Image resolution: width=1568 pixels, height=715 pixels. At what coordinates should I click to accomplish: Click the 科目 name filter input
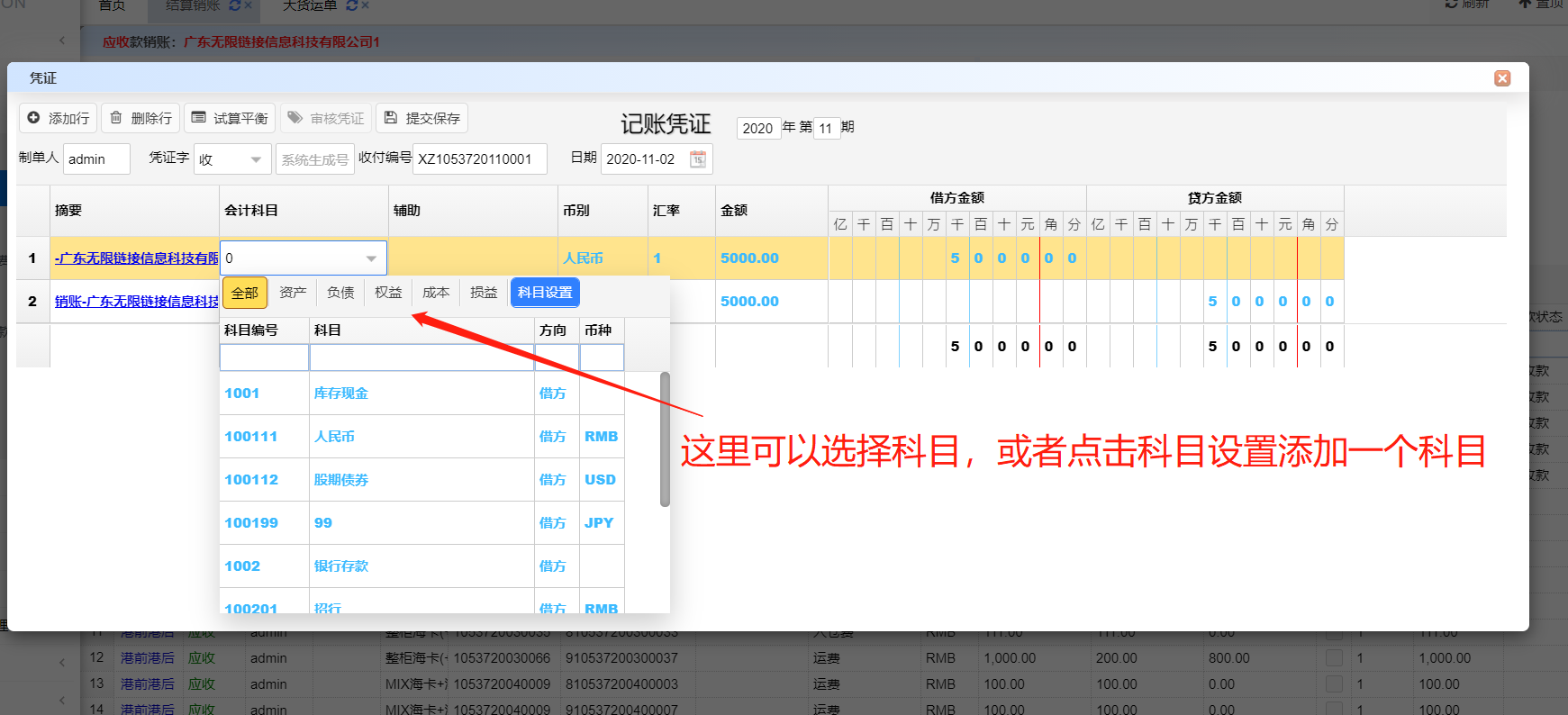[x=422, y=357]
